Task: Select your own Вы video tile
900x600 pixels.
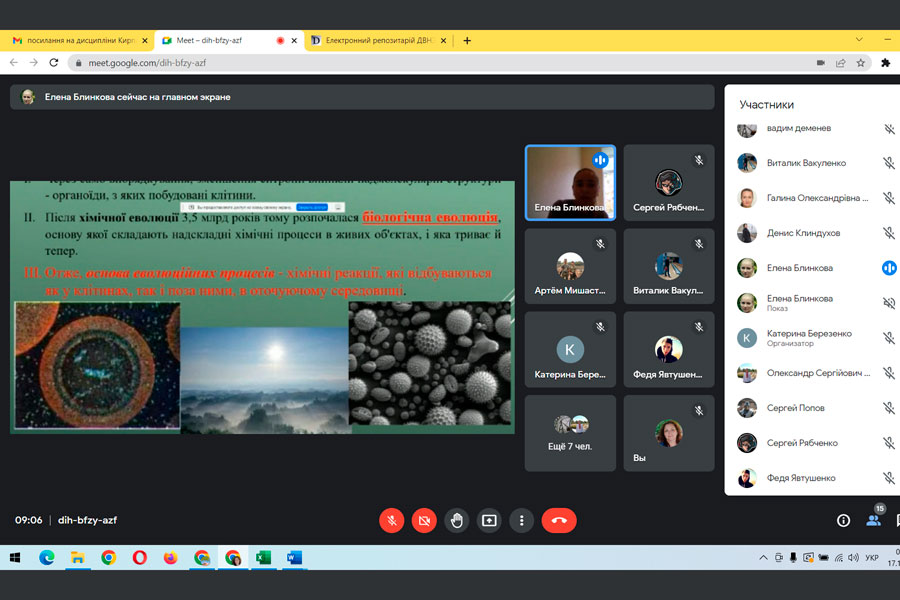Action: click(669, 433)
